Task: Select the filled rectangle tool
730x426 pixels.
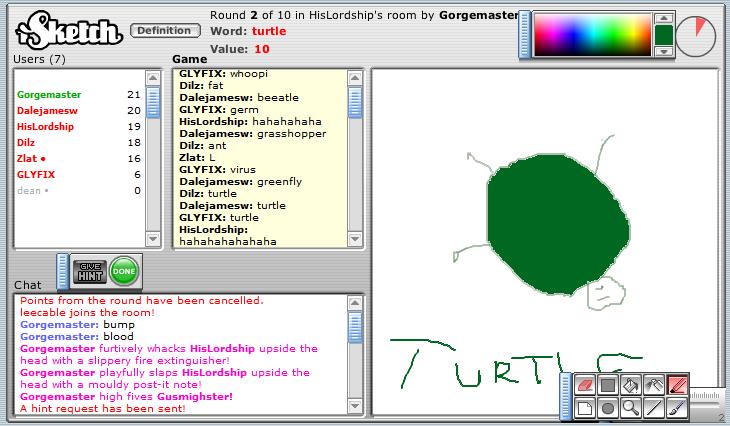Action: click(608, 385)
